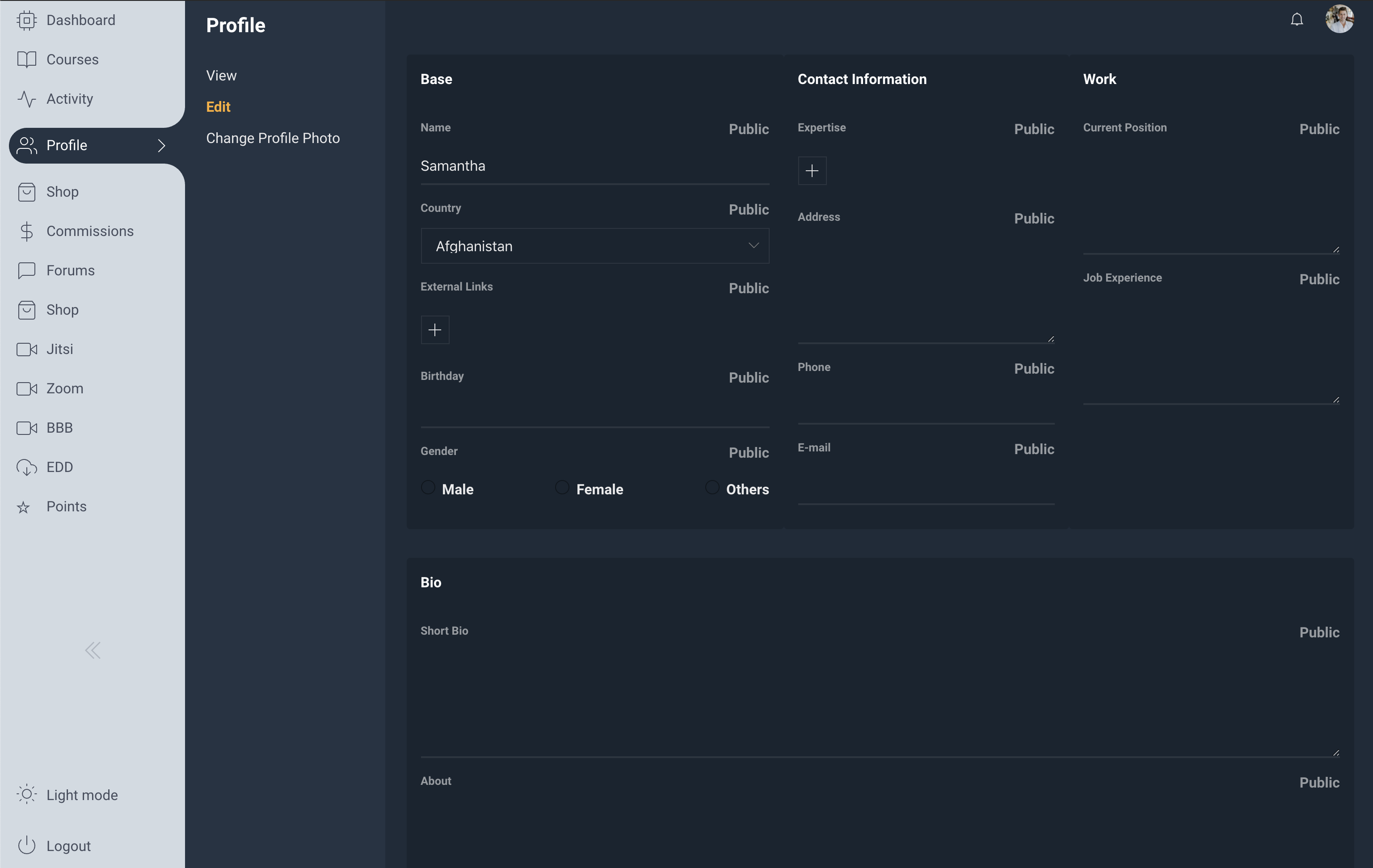This screenshot has width=1373, height=868.
Task: Add an External Links entry with plus
Action: point(435,330)
